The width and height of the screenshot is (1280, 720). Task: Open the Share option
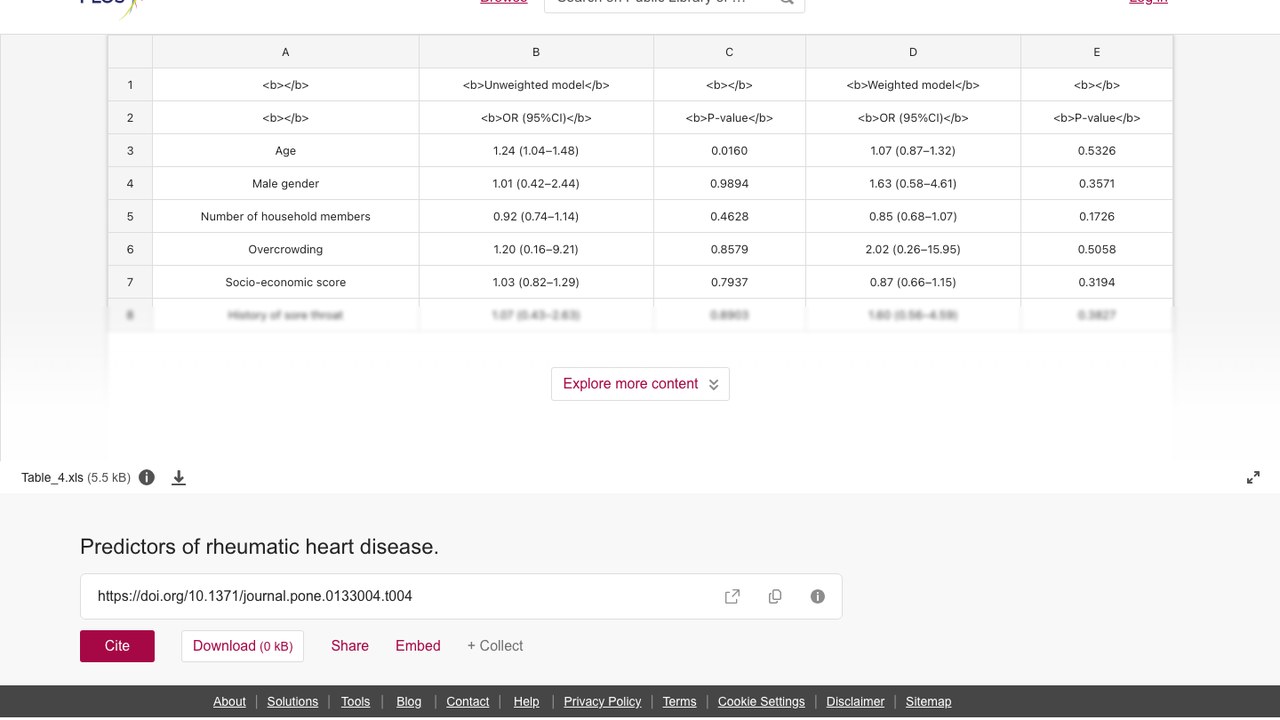pyautogui.click(x=350, y=646)
